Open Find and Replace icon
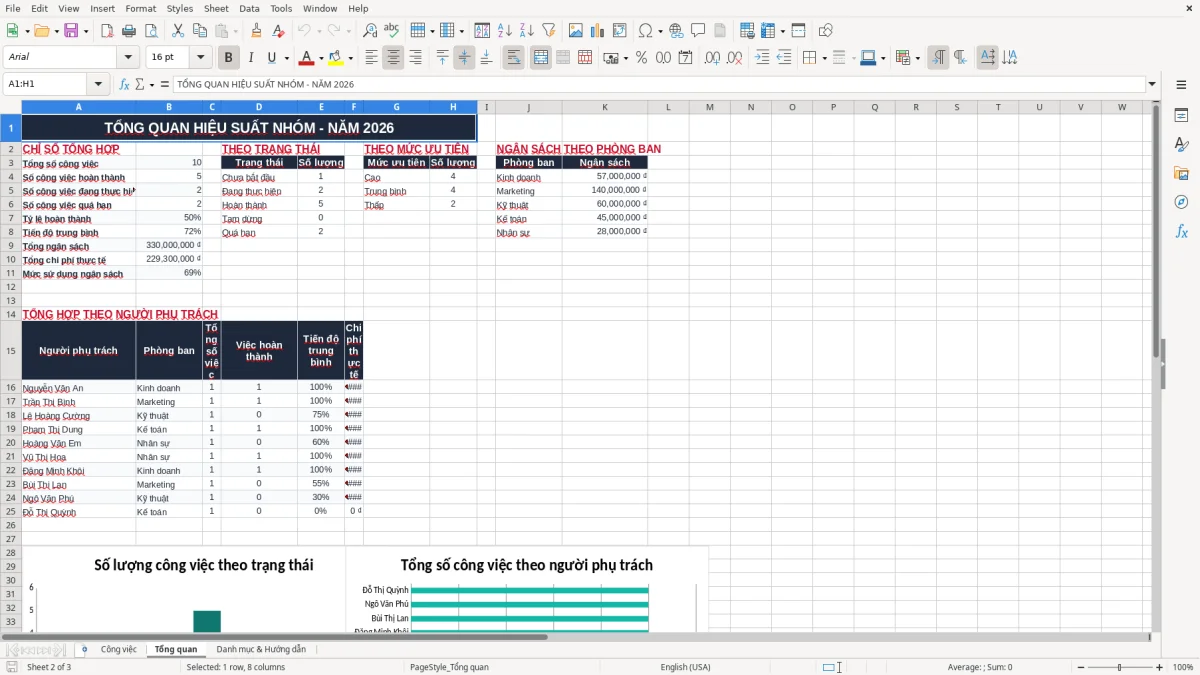The image size is (1200, 675). pyautogui.click(x=370, y=31)
